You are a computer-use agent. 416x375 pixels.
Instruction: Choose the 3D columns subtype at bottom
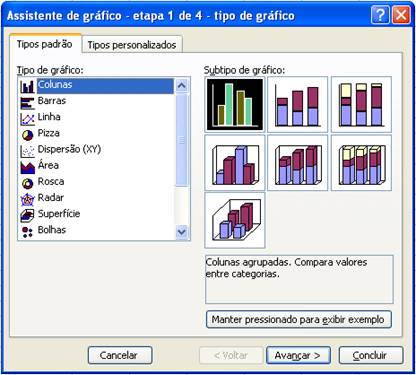tap(235, 220)
